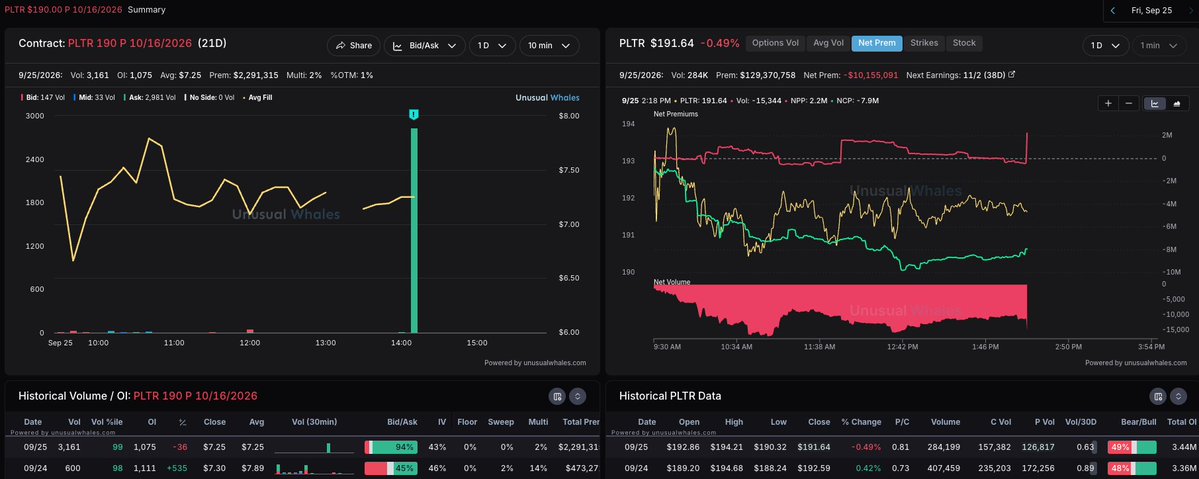
Task: Switch to the Avg Vol tab
Action: point(828,43)
